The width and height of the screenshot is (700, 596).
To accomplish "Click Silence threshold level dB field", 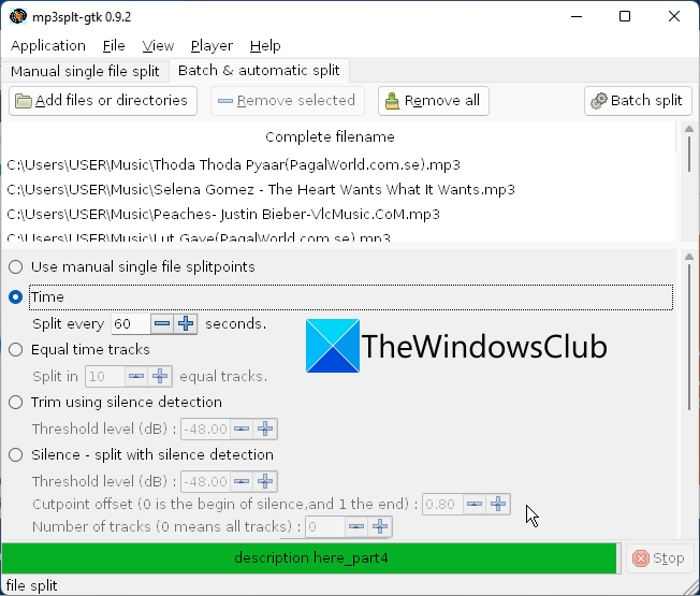I will tap(205, 482).
